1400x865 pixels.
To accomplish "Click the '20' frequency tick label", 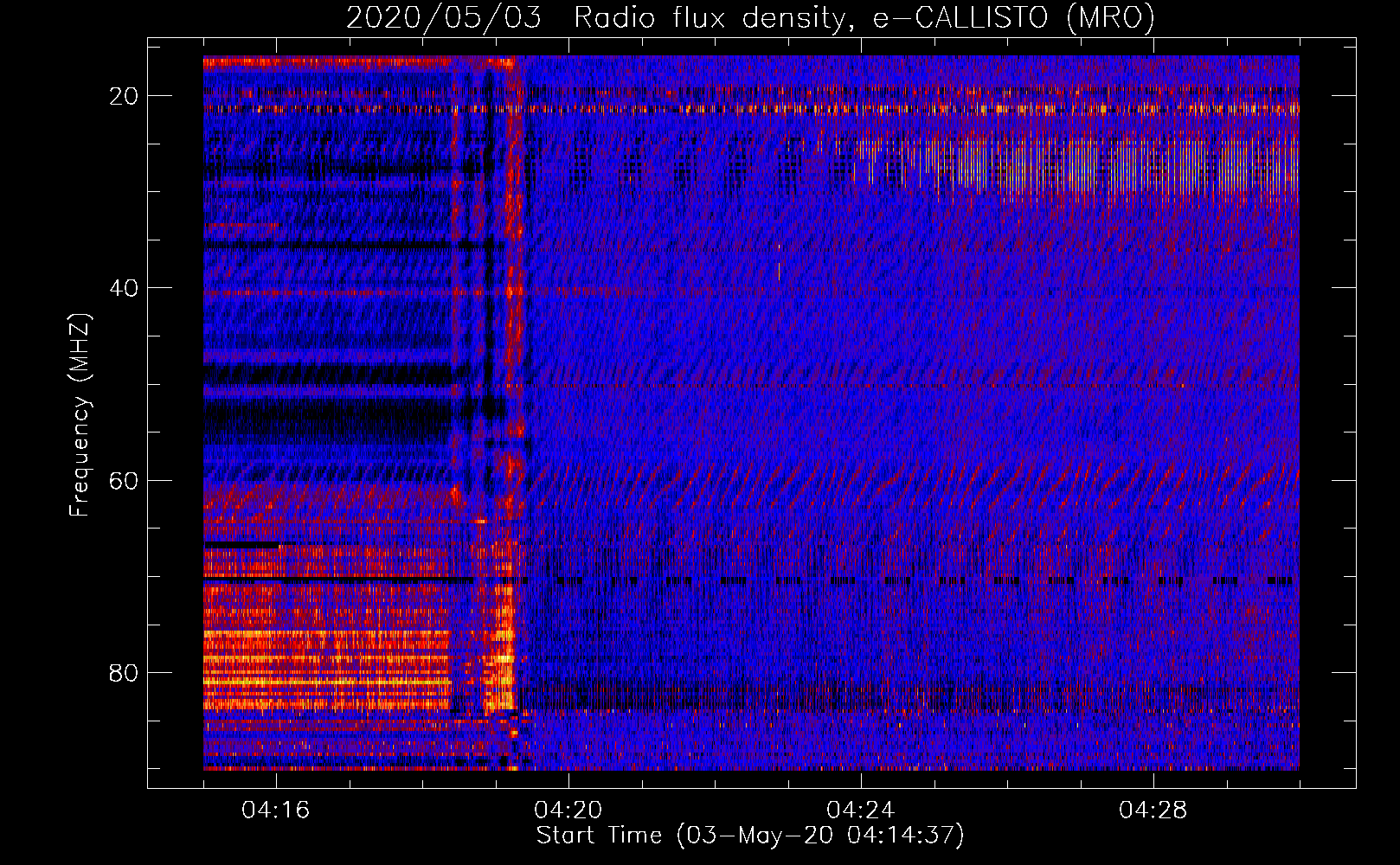I will coord(124,96).
